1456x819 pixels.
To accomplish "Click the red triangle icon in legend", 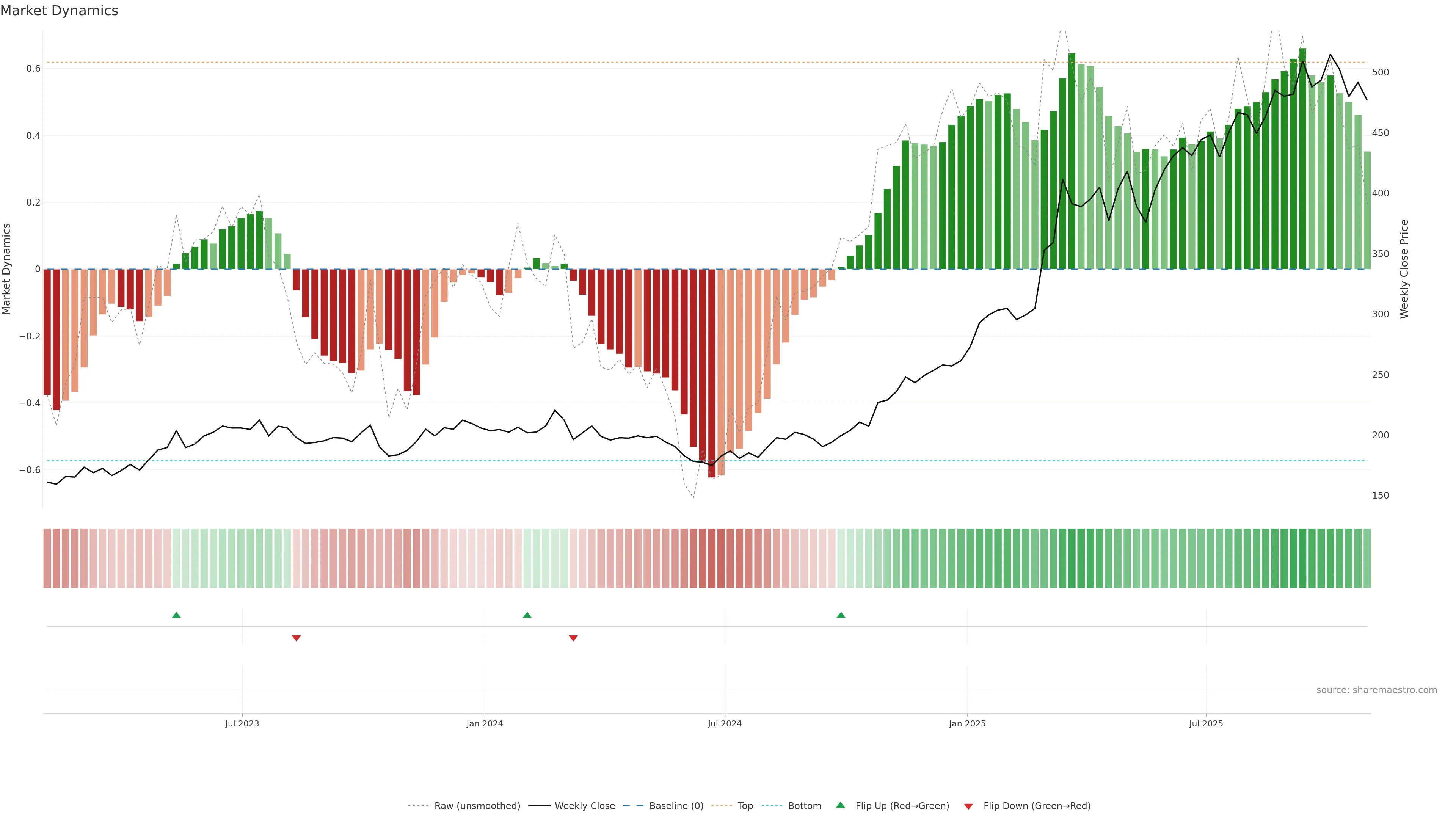I will pyautogui.click(x=968, y=806).
